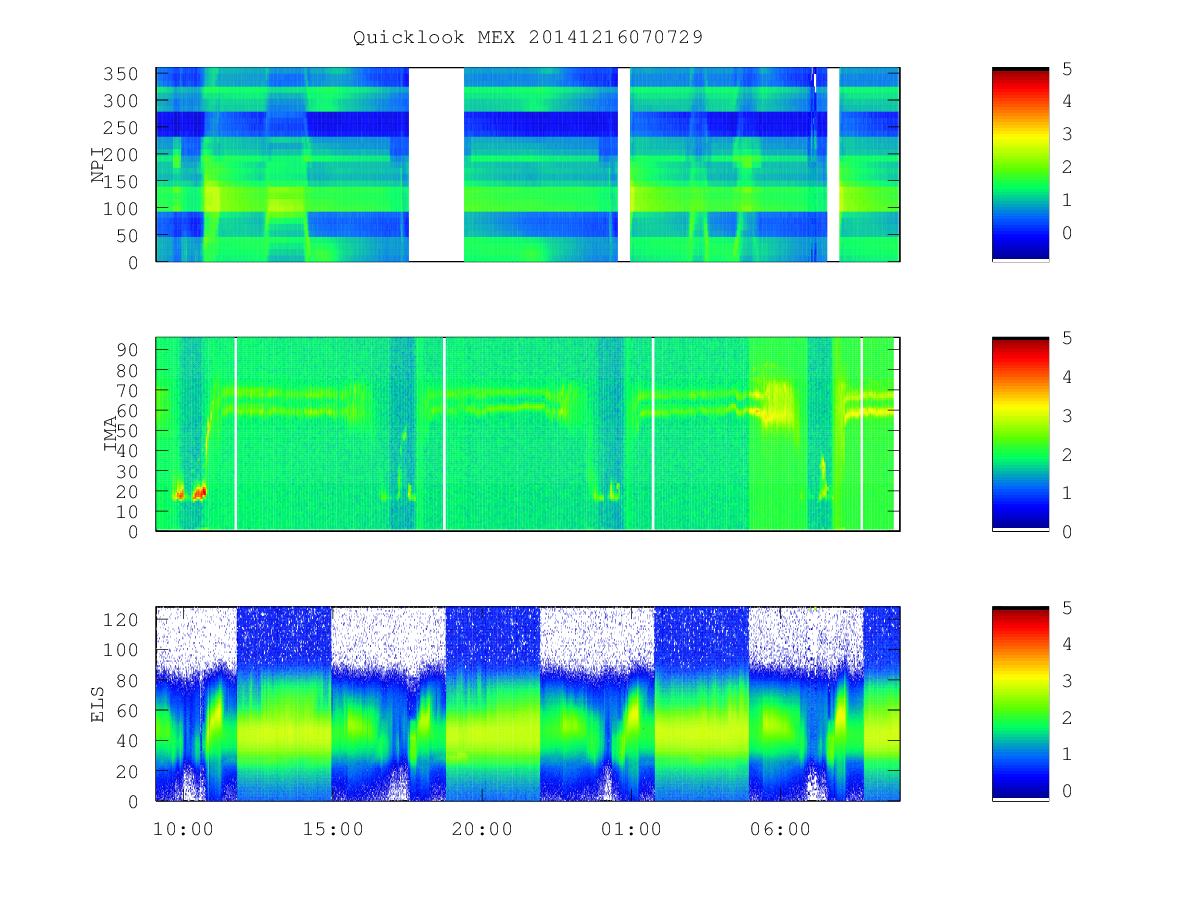Click the 3 label on NPI colorbar
This screenshot has height=900, width=1200.
(x=1067, y=134)
